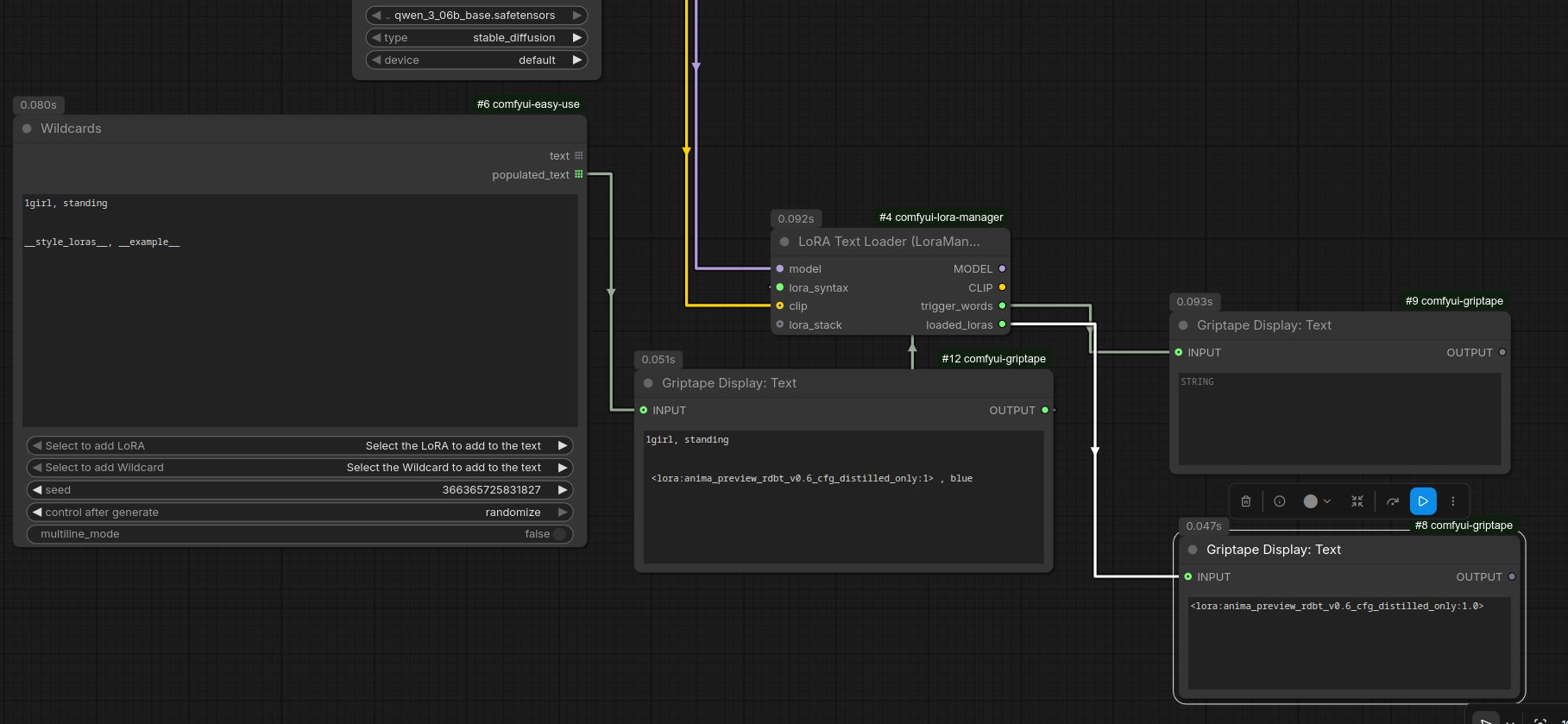Open more options three-dot menu in selection toolbar
The height and width of the screenshot is (724, 1568).
pyautogui.click(x=1453, y=501)
